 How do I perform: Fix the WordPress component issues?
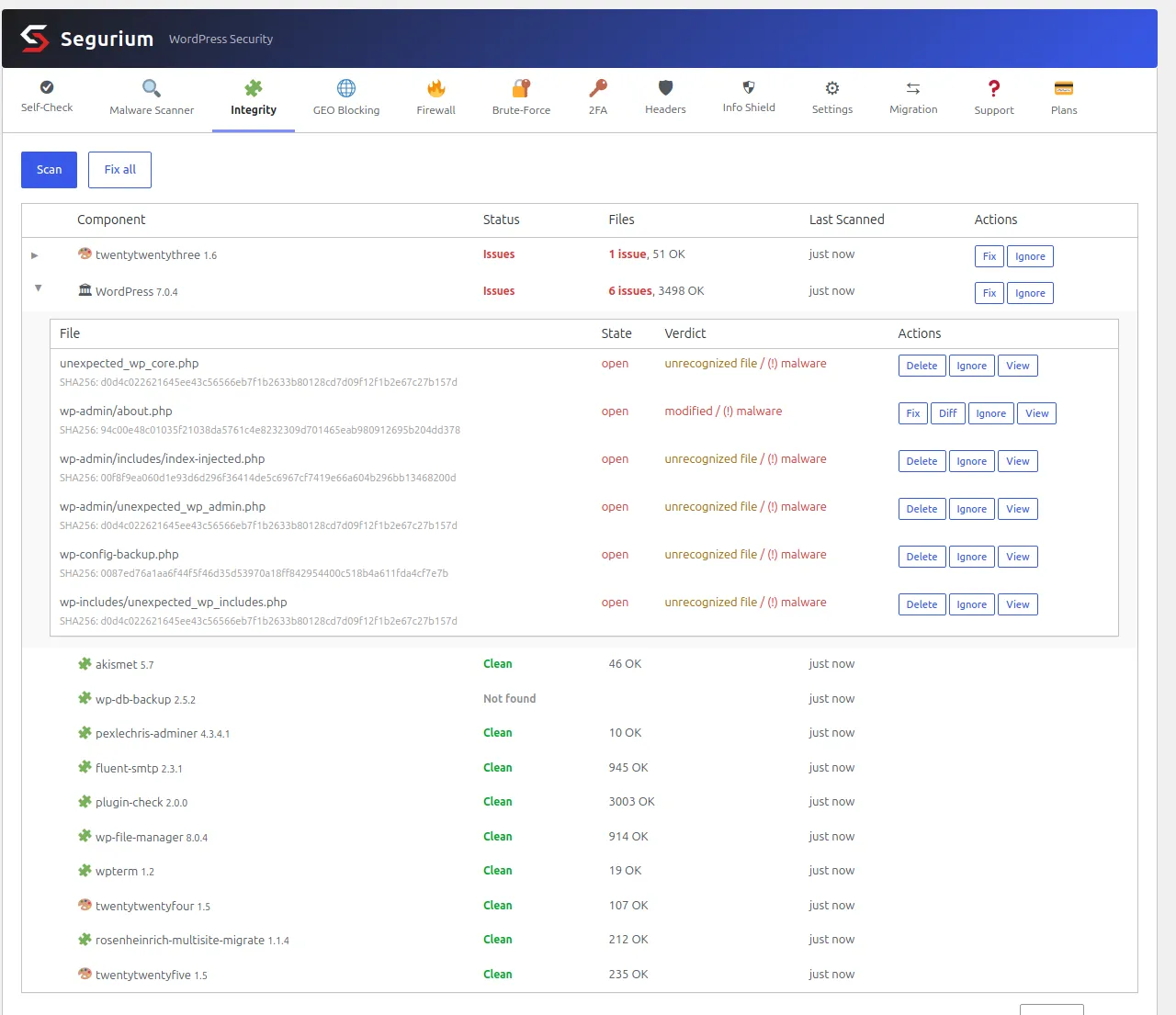pyautogui.click(x=989, y=293)
